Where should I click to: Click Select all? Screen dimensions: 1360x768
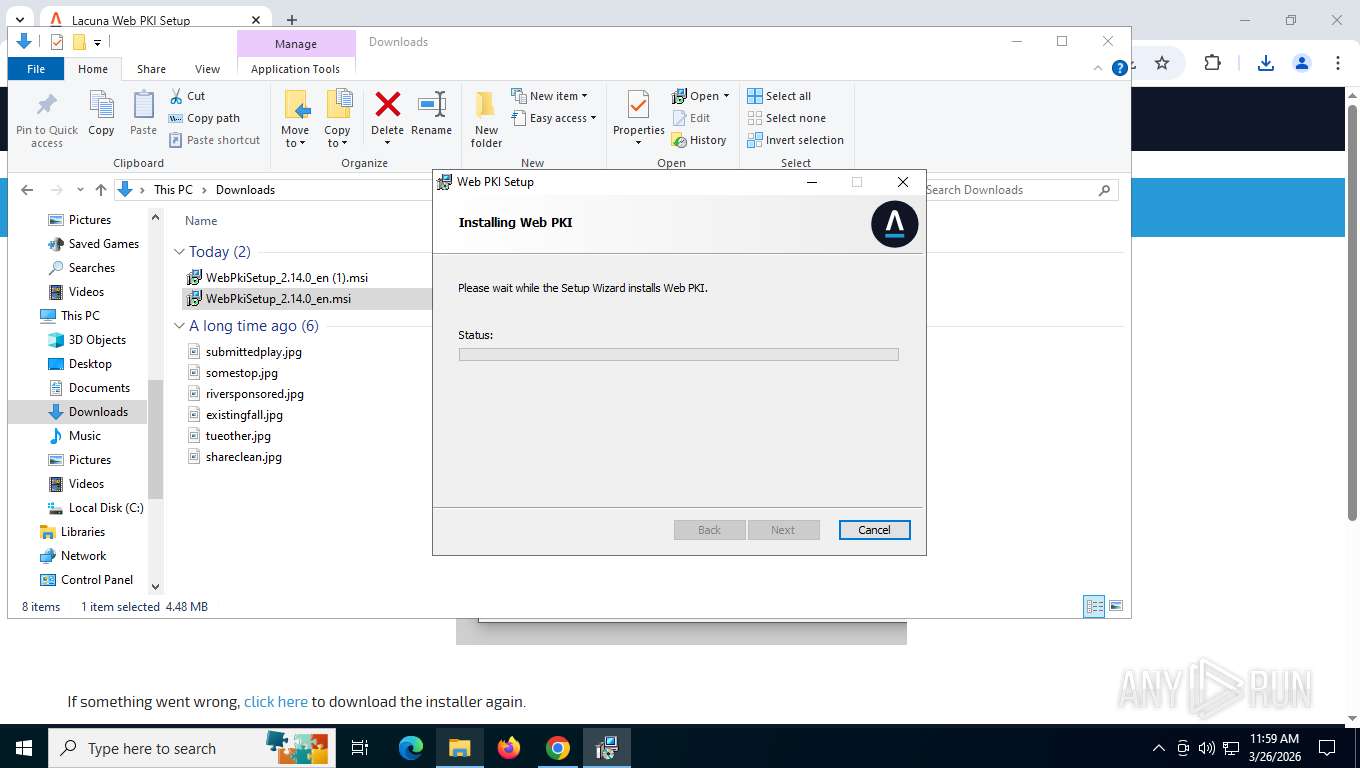pyautogui.click(x=779, y=96)
